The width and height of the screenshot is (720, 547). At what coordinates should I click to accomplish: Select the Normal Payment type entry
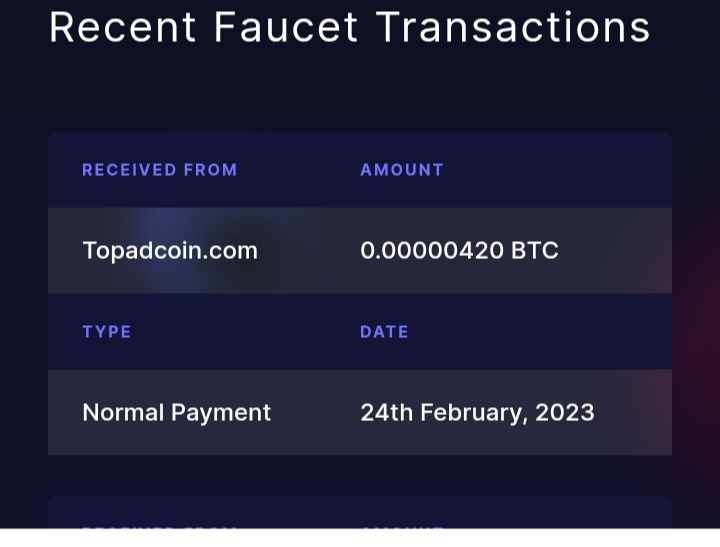(176, 412)
